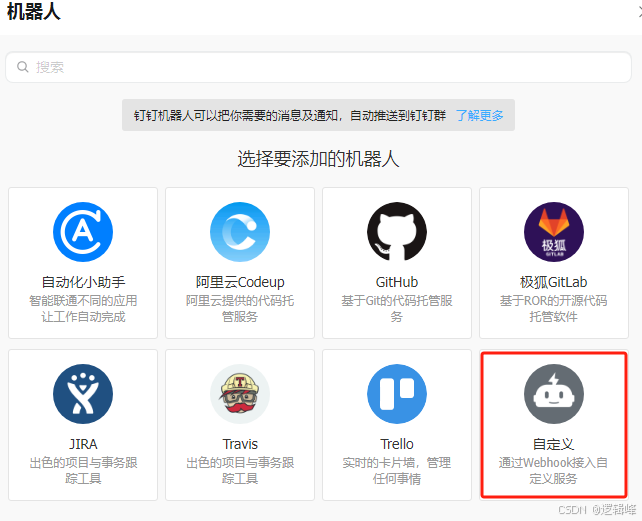Click the 选择要添加的机器人 heading
Image resolution: width=642 pixels, height=521 pixels.
pos(318,159)
